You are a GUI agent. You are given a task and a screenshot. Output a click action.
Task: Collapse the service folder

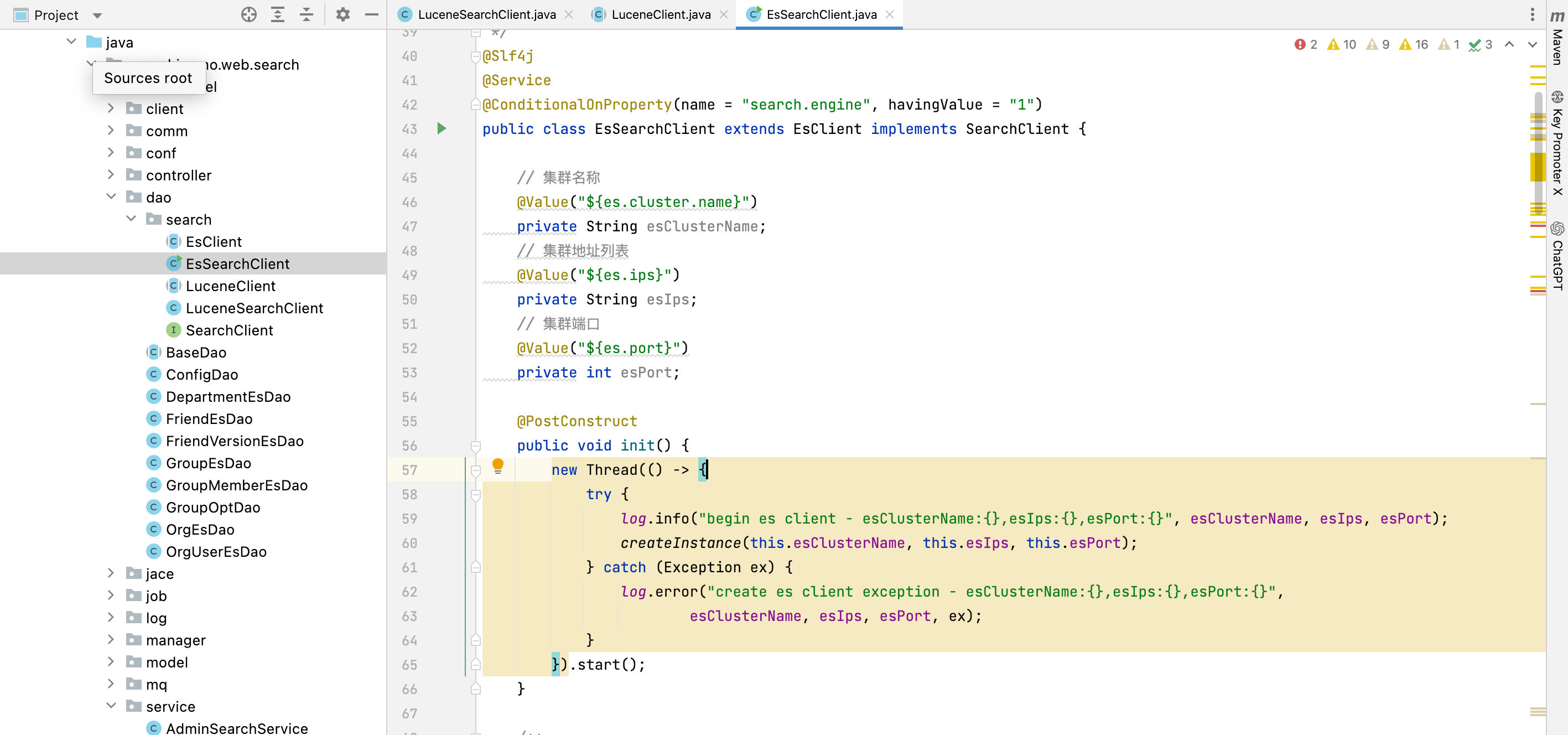point(111,706)
